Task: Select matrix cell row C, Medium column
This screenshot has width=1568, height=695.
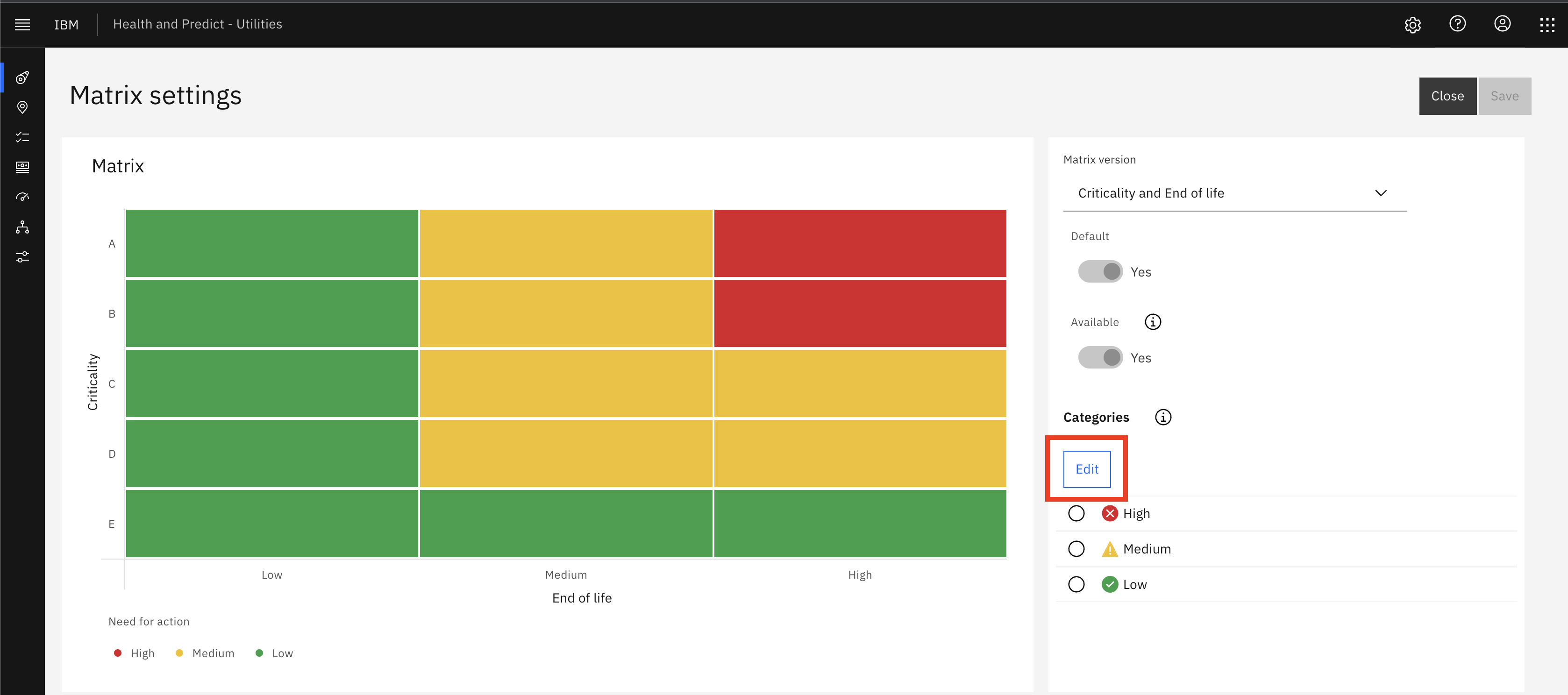Action: point(565,383)
